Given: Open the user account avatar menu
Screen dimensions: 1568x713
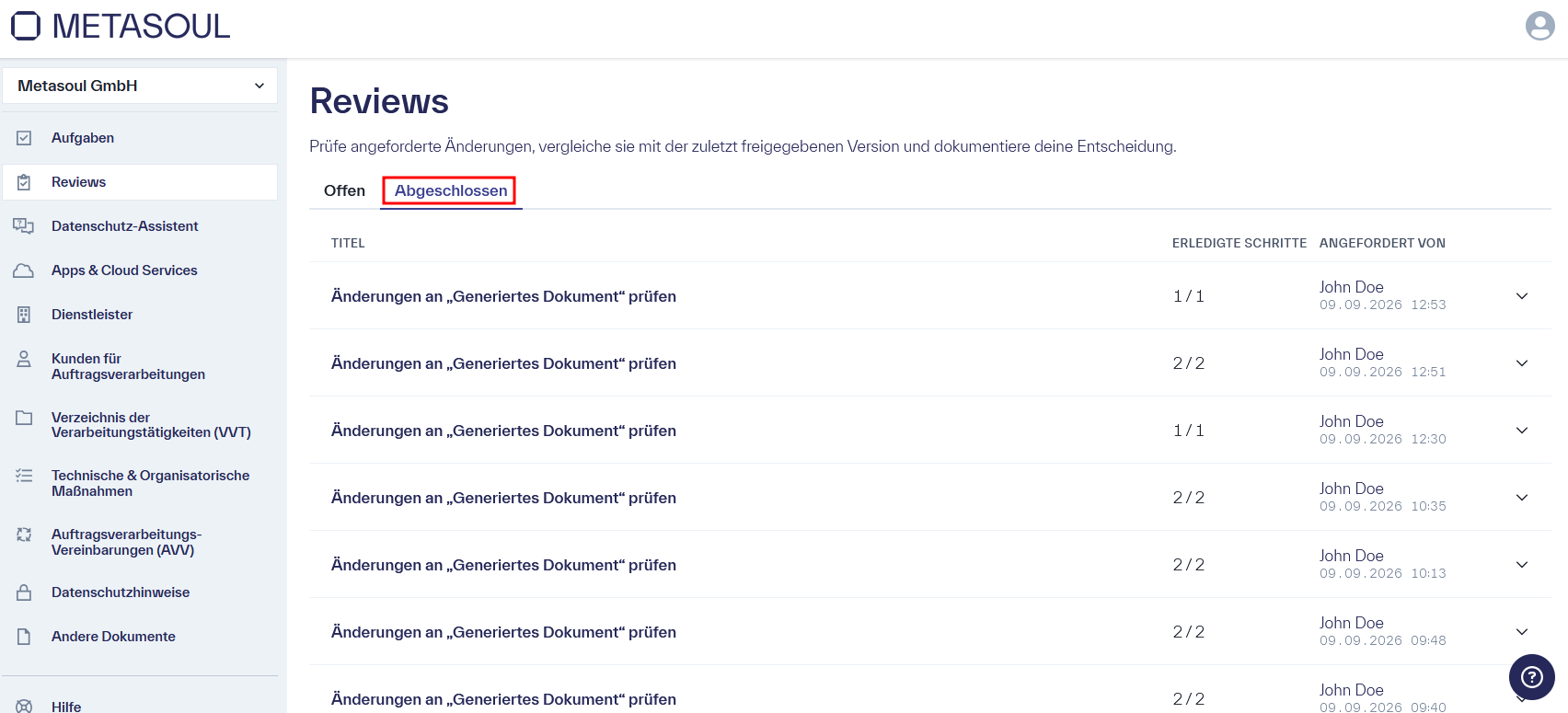Looking at the screenshot, I should 1539,26.
